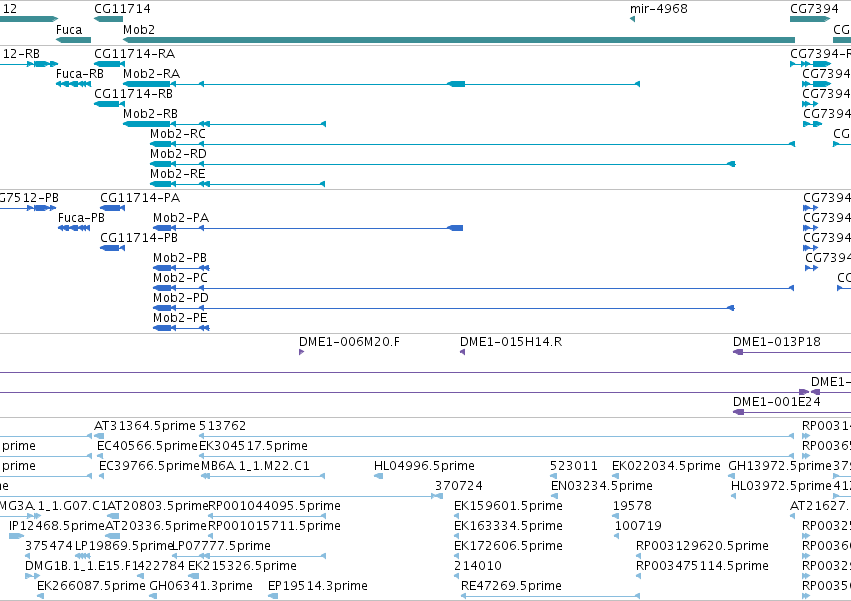Click EST GH06341.3prime
The height and width of the screenshot is (601, 851).
[153, 596]
